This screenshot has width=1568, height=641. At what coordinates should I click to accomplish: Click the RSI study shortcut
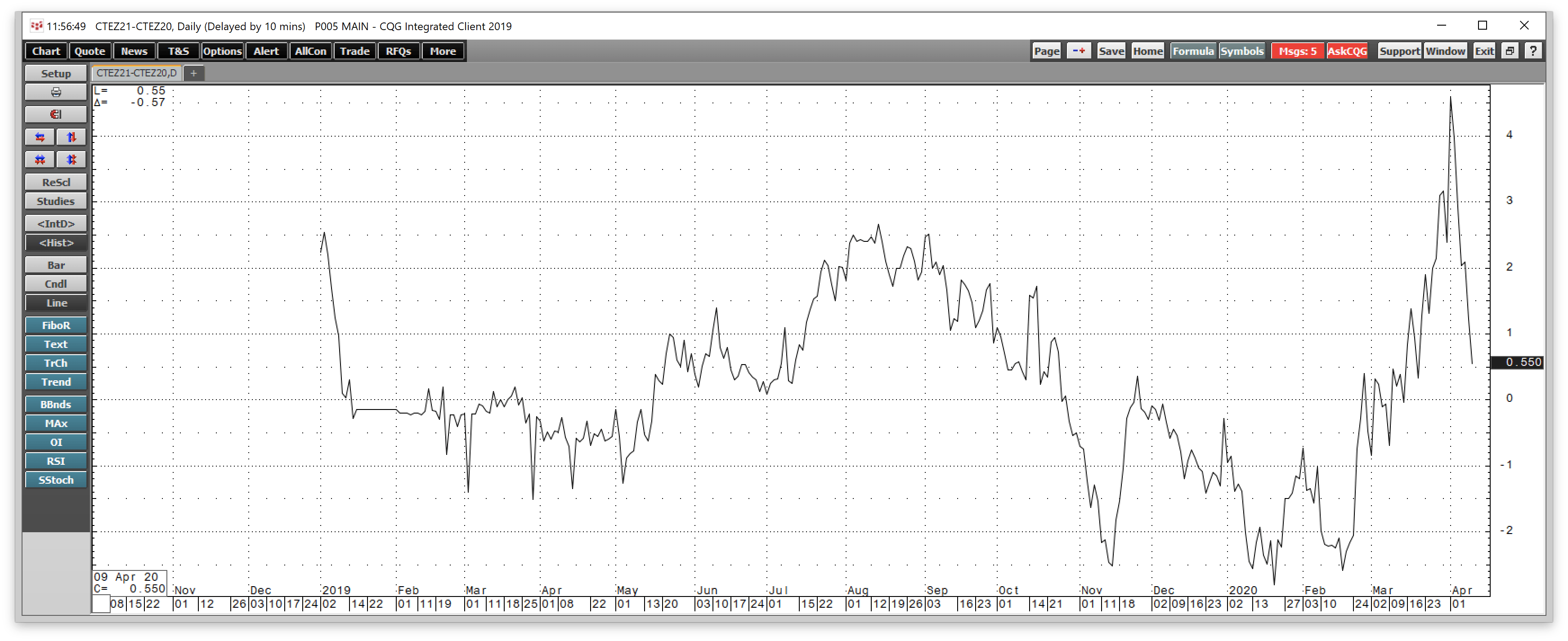(x=55, y=461)
